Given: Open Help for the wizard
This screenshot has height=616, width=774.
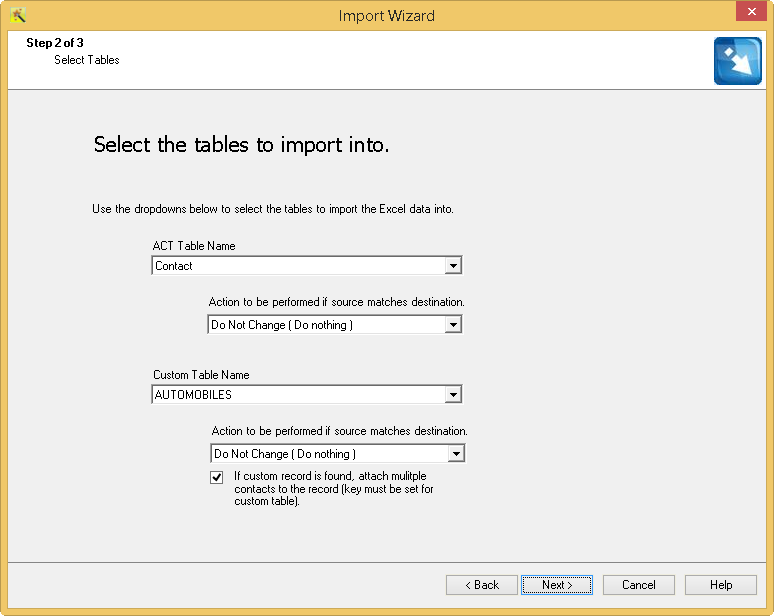Looking at the screenshot, I should pos(721,585).
